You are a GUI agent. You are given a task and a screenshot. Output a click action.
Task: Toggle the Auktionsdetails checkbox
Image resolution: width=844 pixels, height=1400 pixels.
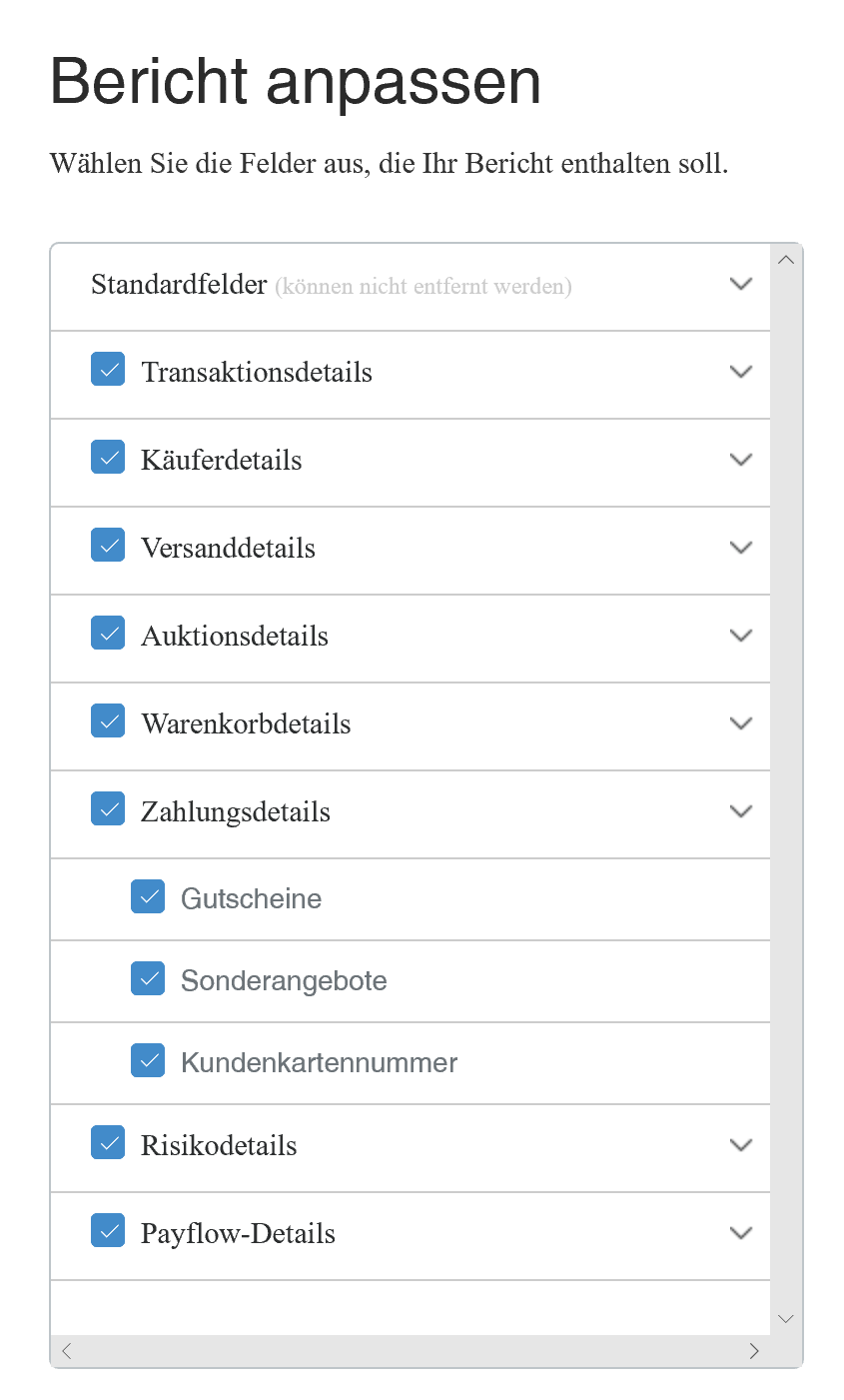coord(108,633)
